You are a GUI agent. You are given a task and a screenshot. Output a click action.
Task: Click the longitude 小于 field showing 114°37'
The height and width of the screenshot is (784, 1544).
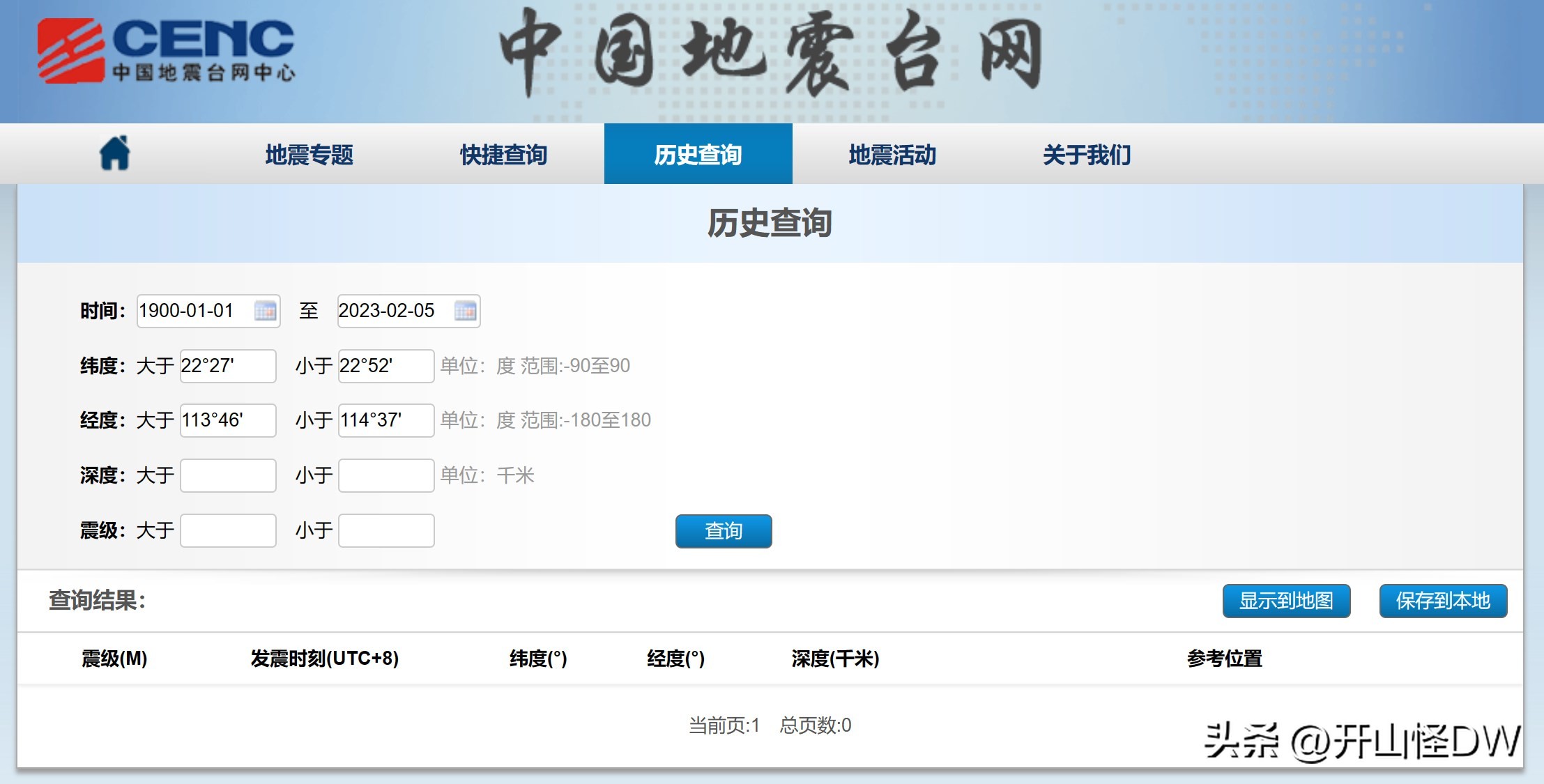click(x=385, y=420)
